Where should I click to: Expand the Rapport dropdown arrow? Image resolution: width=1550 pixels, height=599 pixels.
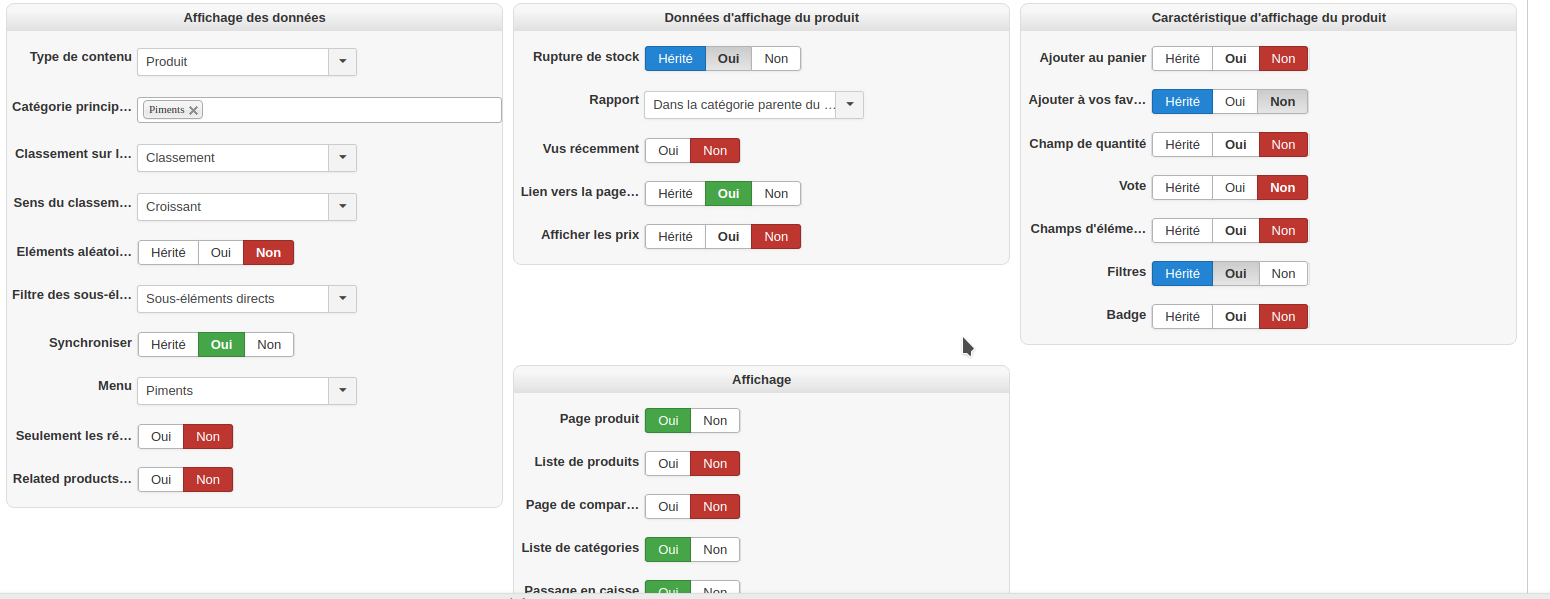click(849, 105)
